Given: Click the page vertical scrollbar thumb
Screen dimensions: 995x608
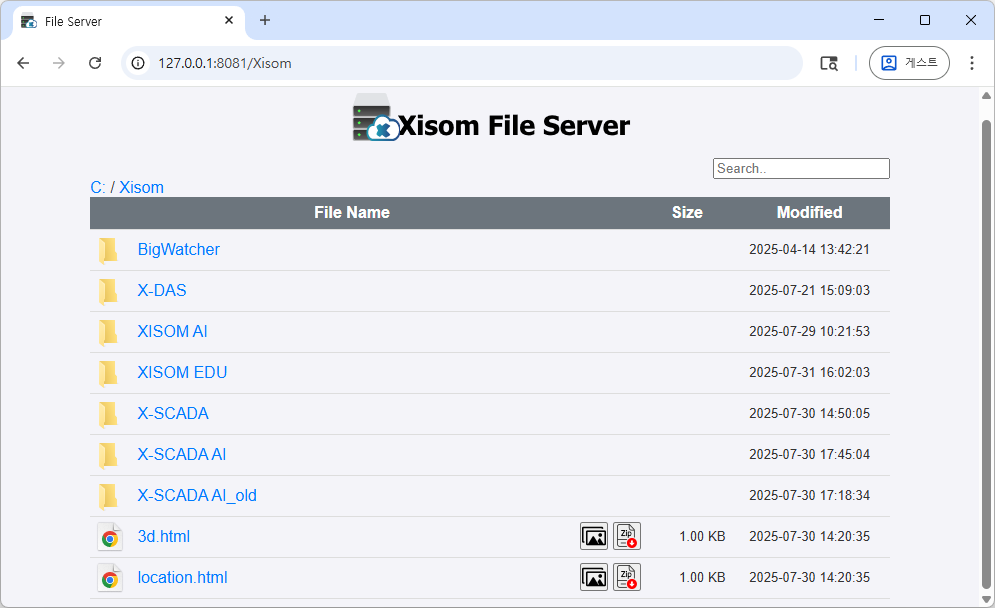Looking at the screenshot, I should pos(986,354).
